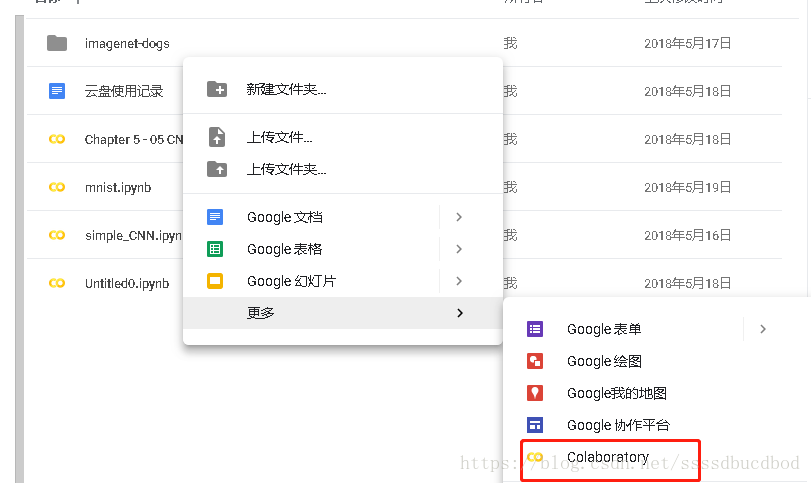Click the yellow Google Slides icon
The width and height of the screenshot is (811, 483).
[215, 281]
